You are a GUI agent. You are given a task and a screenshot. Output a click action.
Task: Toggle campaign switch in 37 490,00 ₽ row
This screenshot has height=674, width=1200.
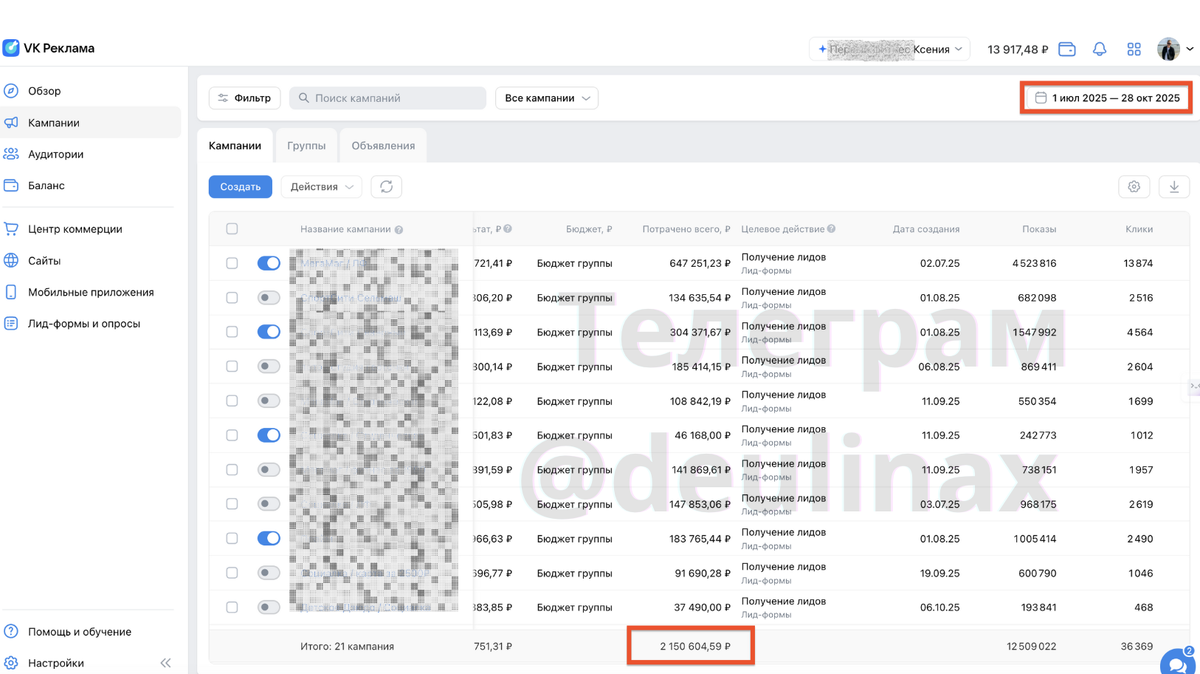point(269,607)
